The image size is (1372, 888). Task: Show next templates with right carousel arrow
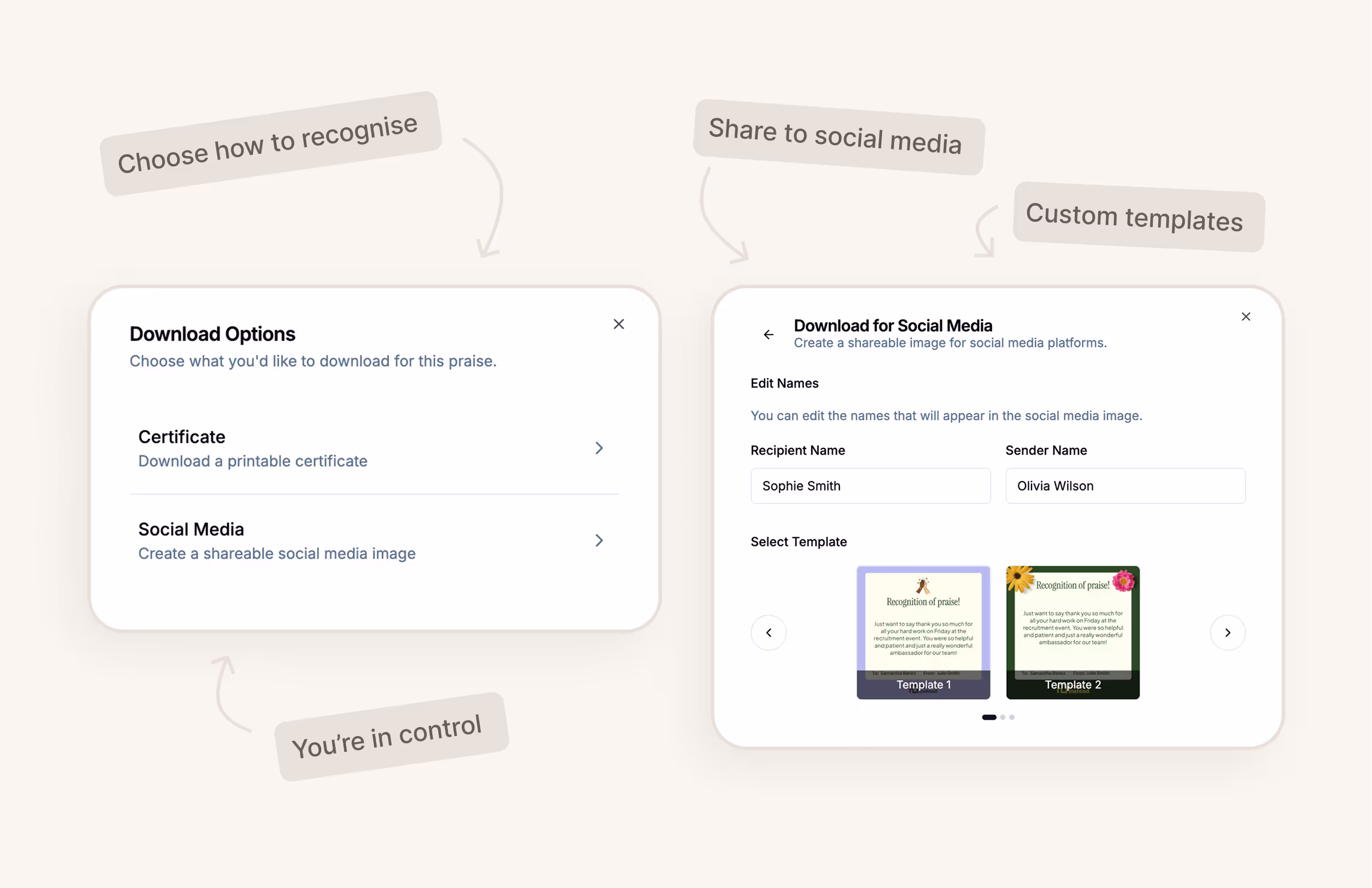coord(1228,632)
